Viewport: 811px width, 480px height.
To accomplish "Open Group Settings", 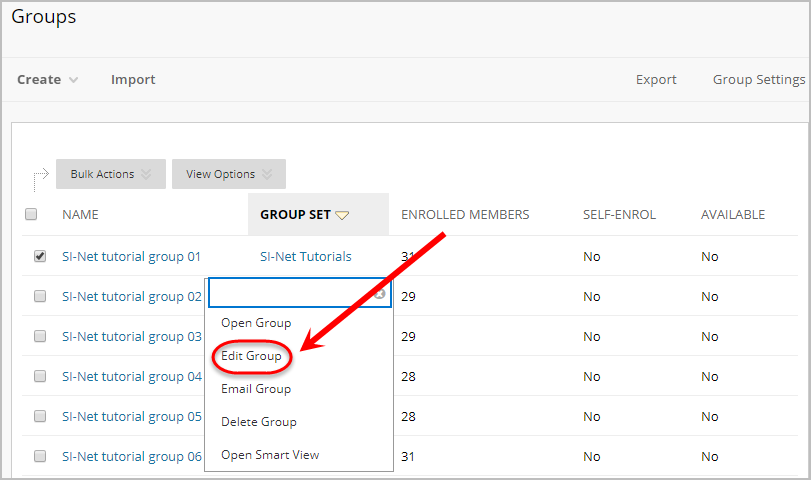I will click(x=759, y=80).
